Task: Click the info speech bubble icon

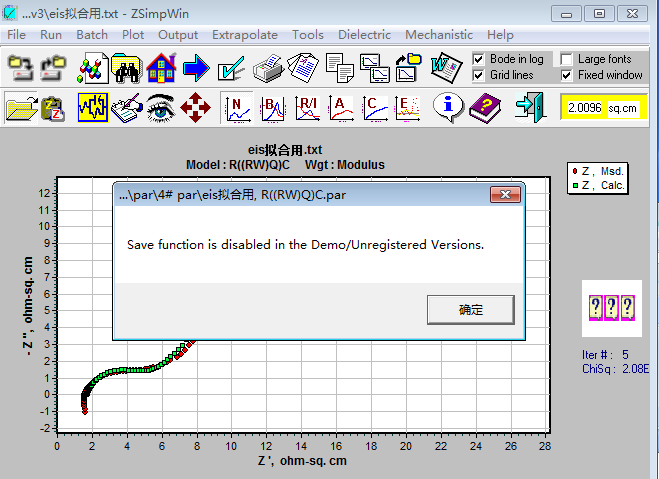Action: point(448,108)
